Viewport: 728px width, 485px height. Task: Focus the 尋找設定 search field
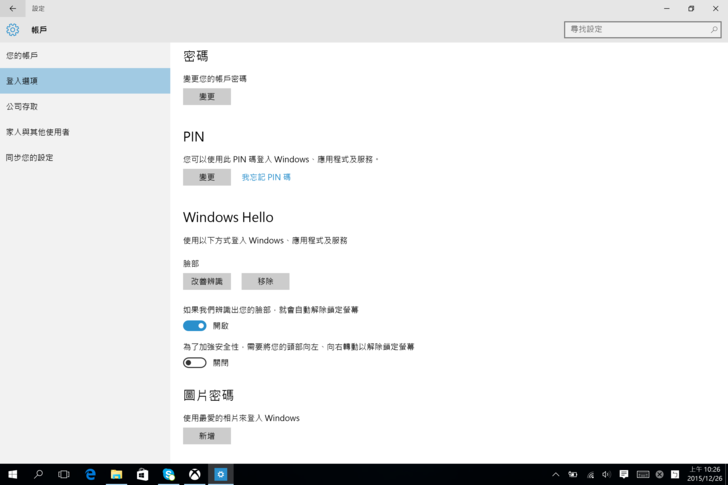pyautogui.click(x=643, y=30)
